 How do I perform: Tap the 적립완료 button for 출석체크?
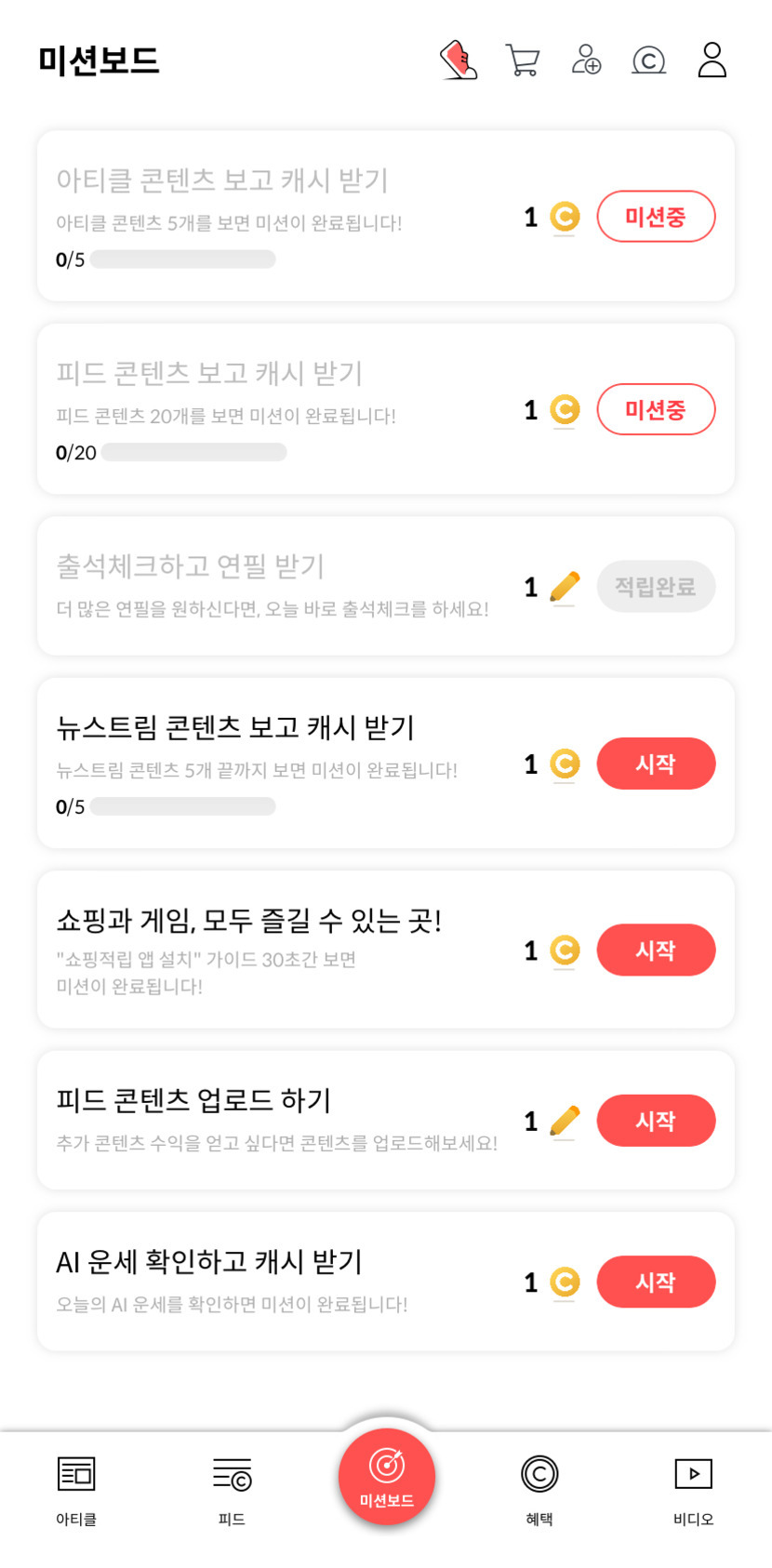(x=656, y=587)
